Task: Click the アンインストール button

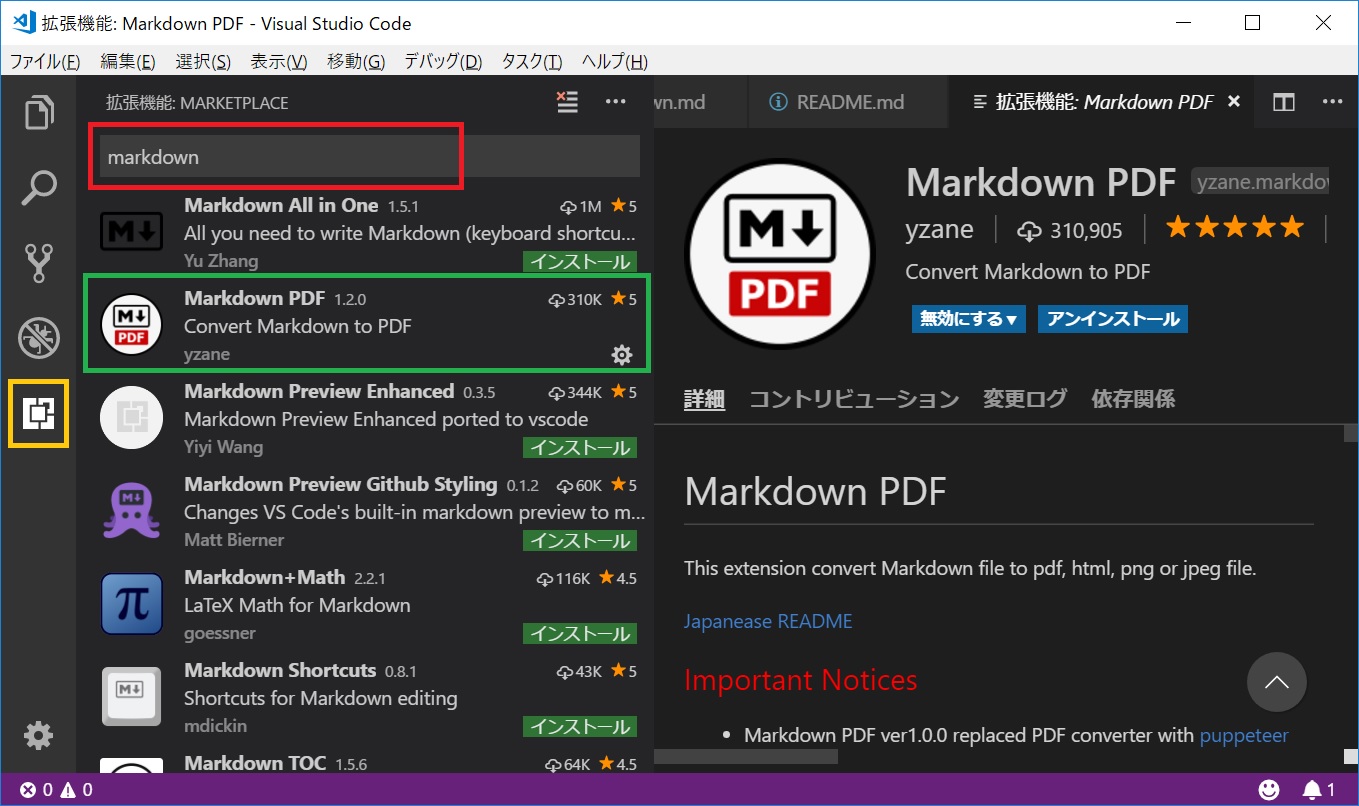Action: click(1112, 318)
